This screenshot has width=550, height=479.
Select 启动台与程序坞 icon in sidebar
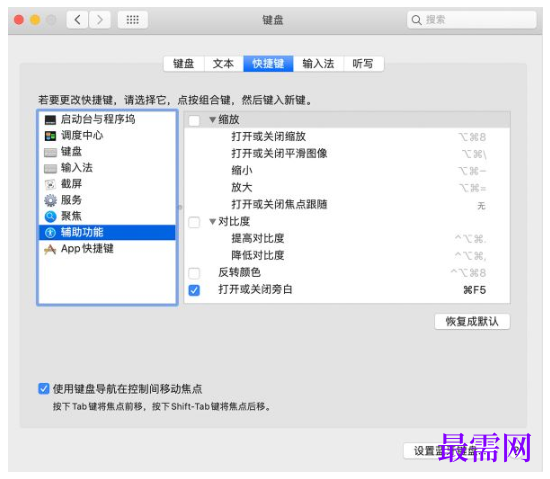point(50,120)
